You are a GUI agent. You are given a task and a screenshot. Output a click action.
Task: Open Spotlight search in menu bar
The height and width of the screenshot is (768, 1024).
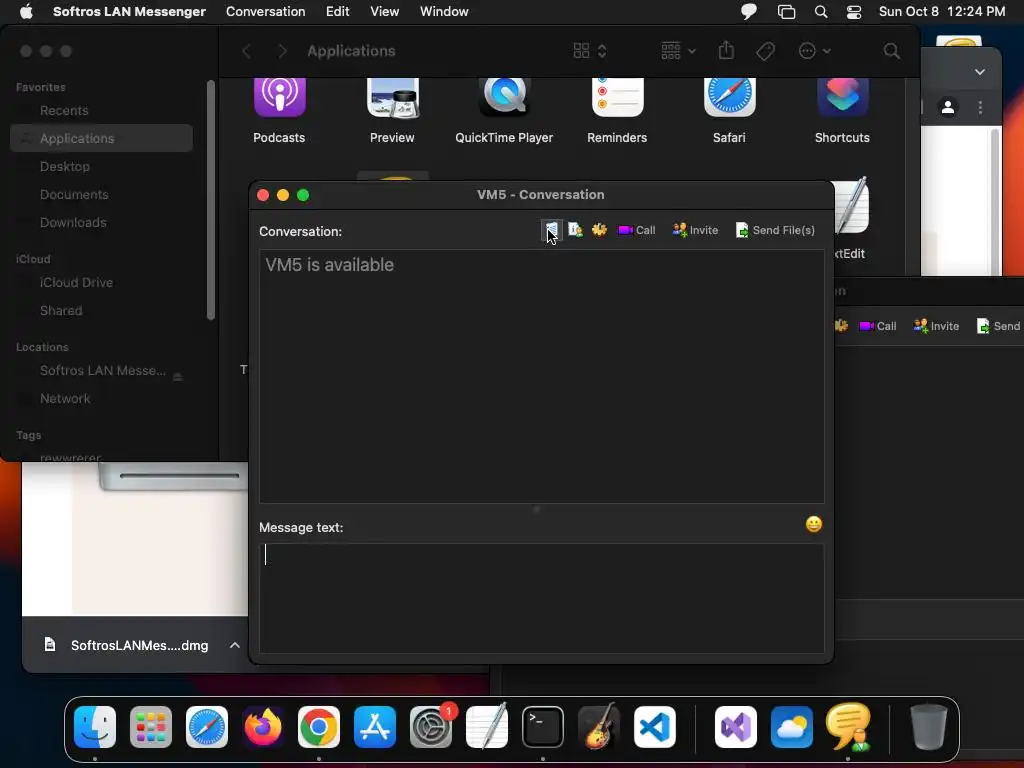click(x=821, y=12)
